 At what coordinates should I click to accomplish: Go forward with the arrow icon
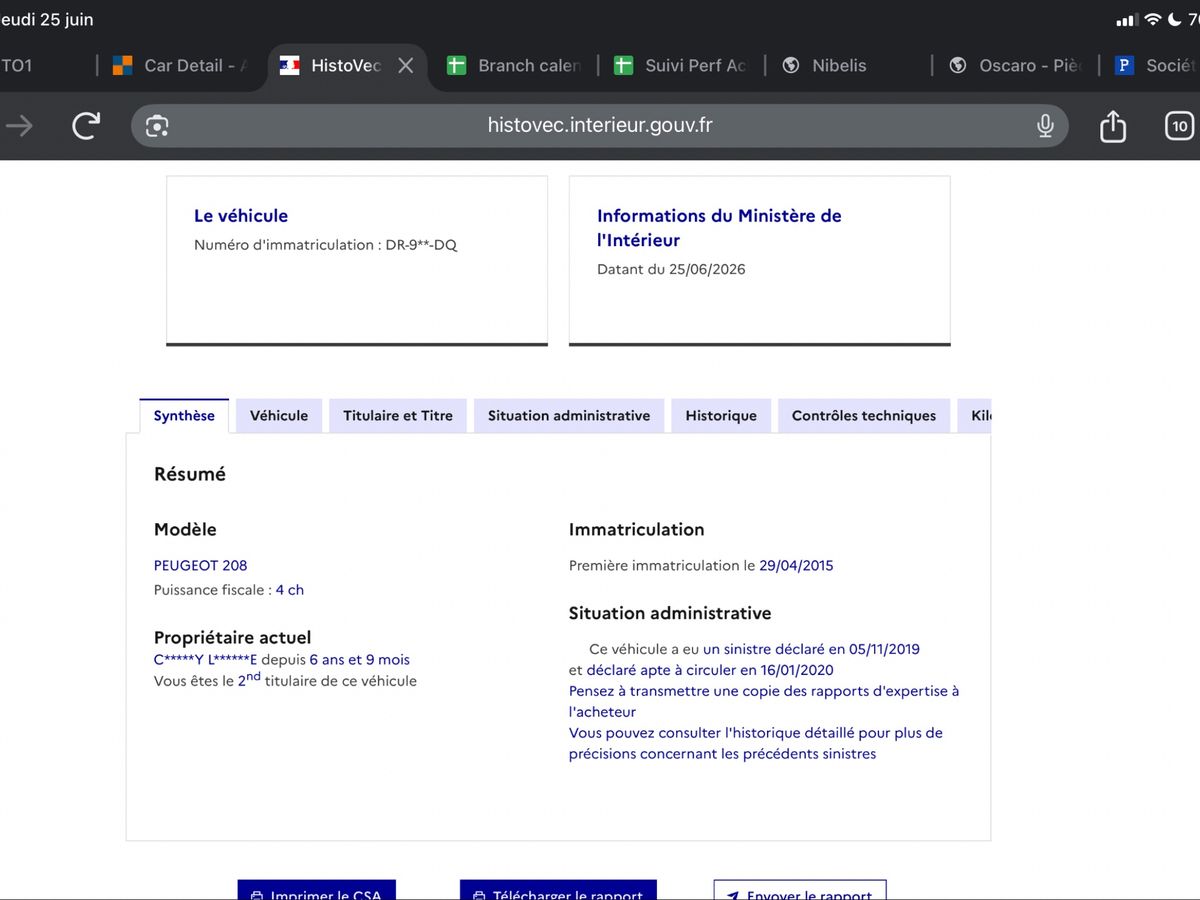coord(19,125)
